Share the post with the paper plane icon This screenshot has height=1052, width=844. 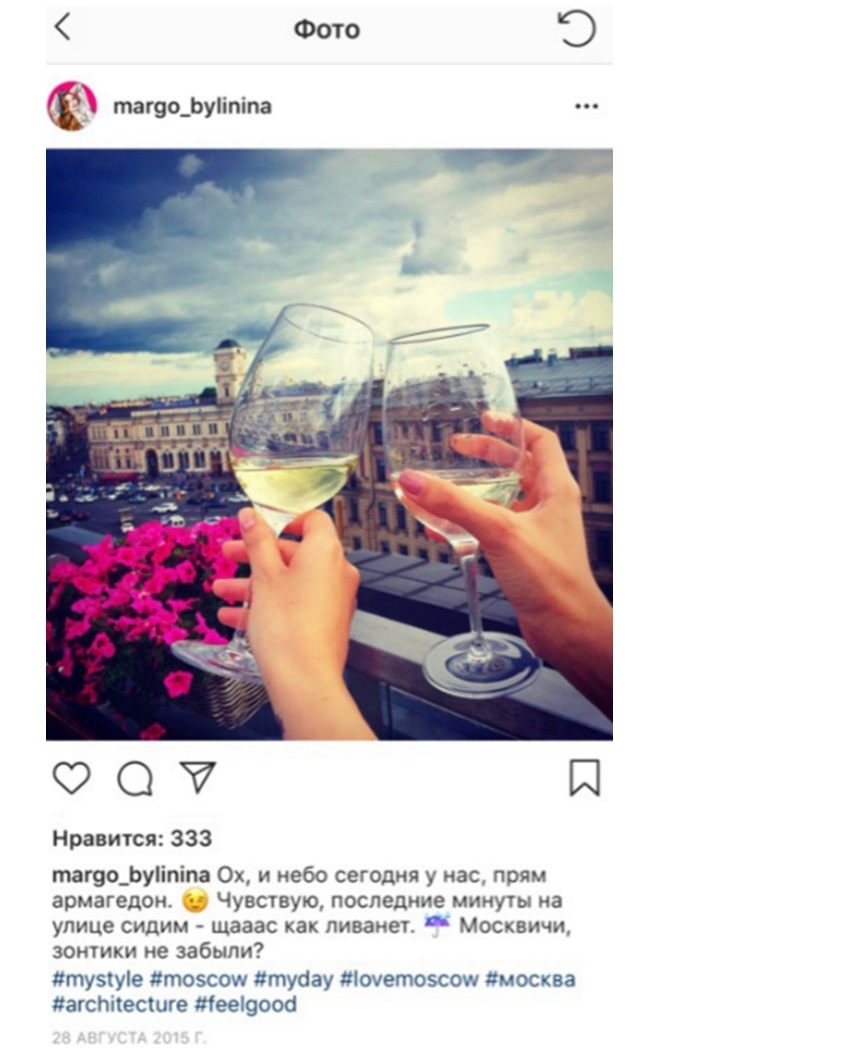click(x=198, y=777)
